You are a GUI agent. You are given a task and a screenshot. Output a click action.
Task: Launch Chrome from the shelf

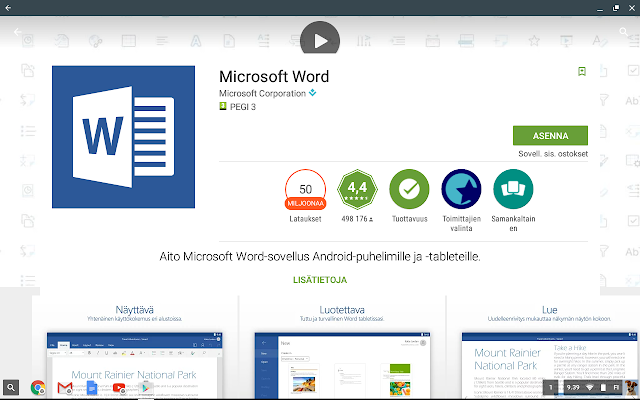(x=38, y=387)
